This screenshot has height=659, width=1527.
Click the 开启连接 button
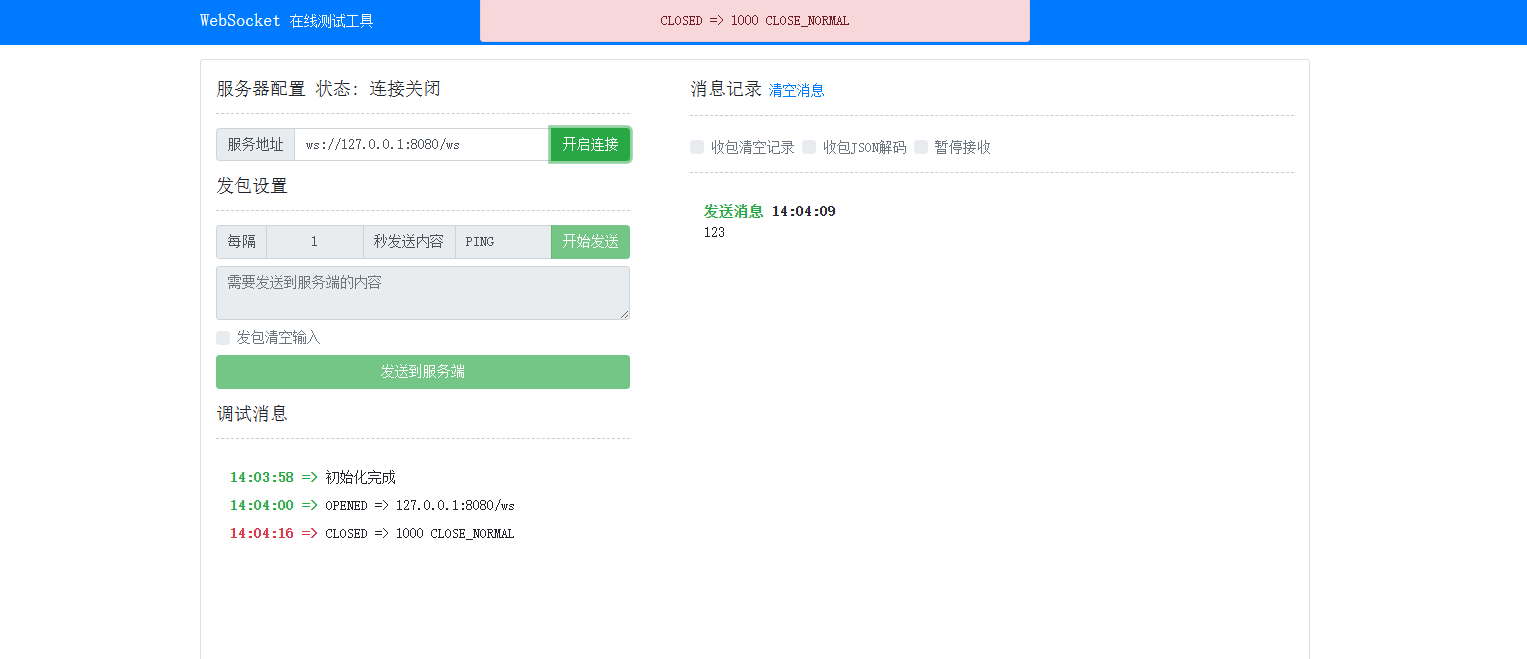click(x=590, y=144)
